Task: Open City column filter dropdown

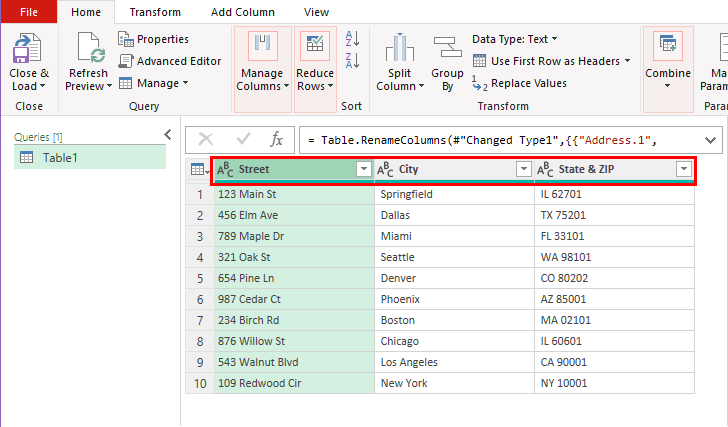Action: tap(524, 169)
